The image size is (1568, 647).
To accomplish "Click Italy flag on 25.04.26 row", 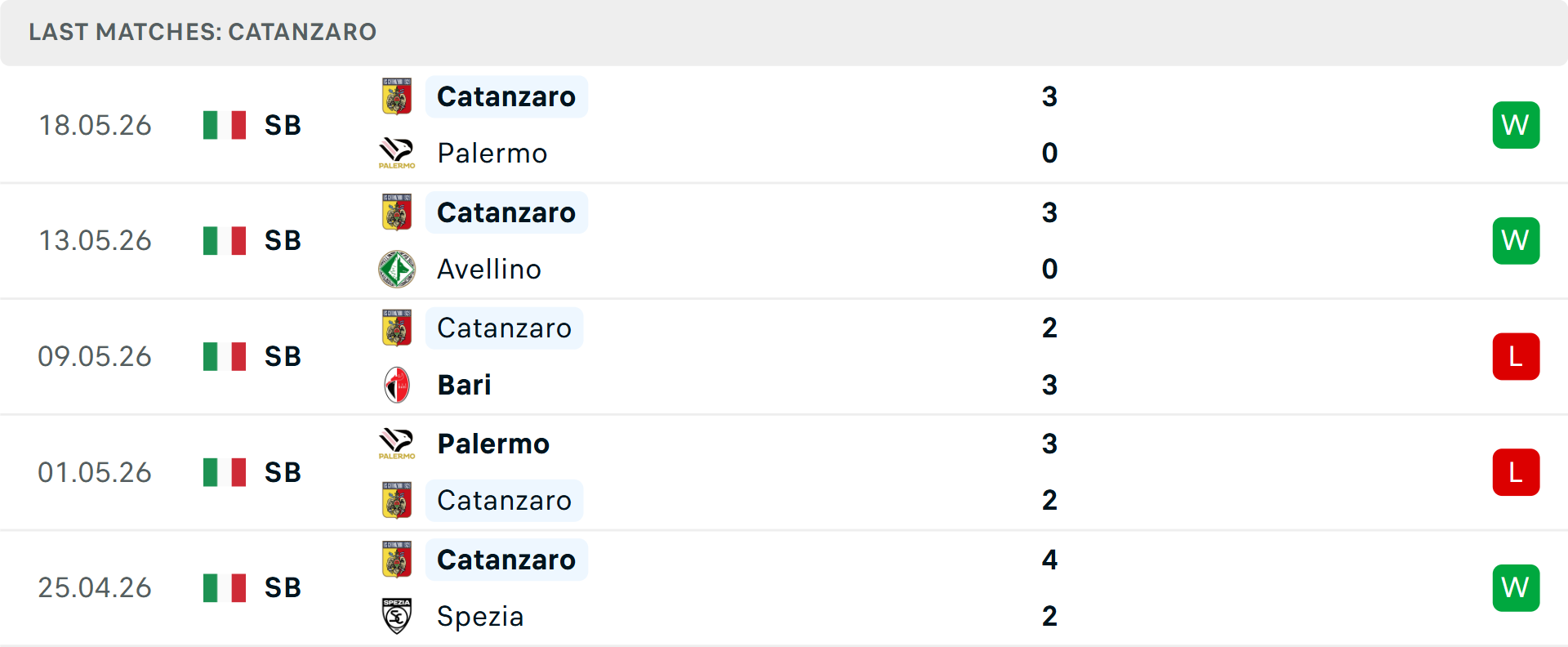I will click(225, 588).
